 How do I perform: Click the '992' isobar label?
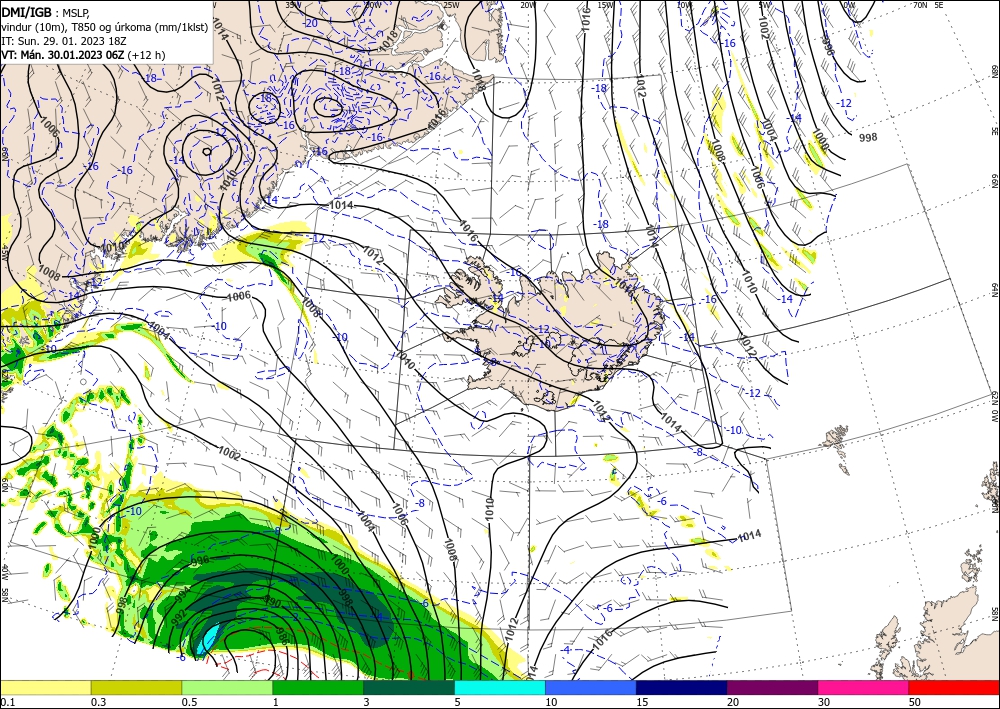click(x=179, y=618)
